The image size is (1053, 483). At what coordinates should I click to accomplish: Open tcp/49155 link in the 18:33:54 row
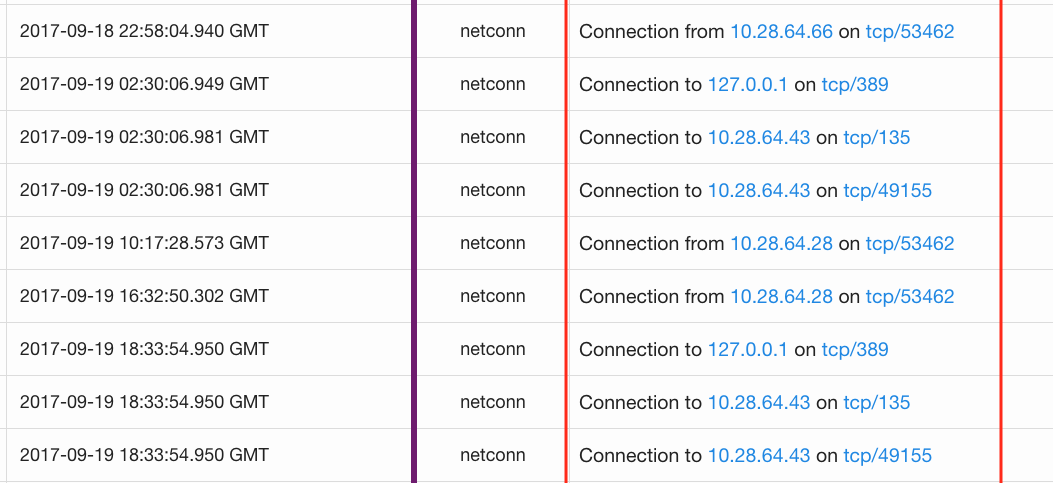point(888,456)
